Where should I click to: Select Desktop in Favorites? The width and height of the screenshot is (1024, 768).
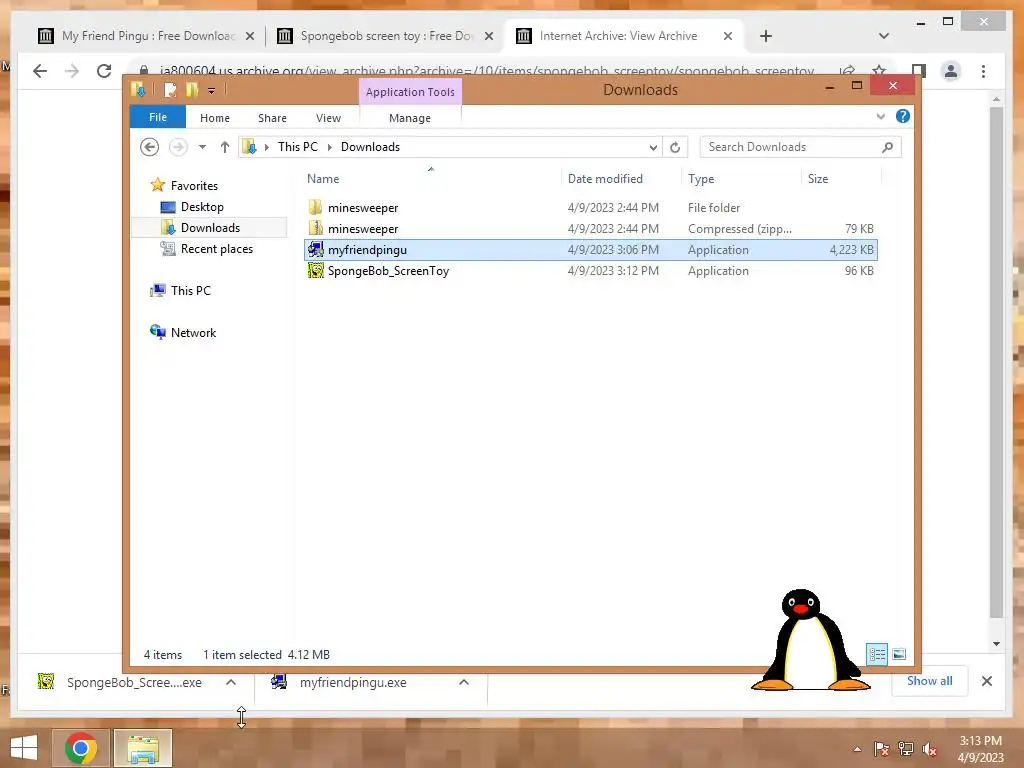pos(202,206)
